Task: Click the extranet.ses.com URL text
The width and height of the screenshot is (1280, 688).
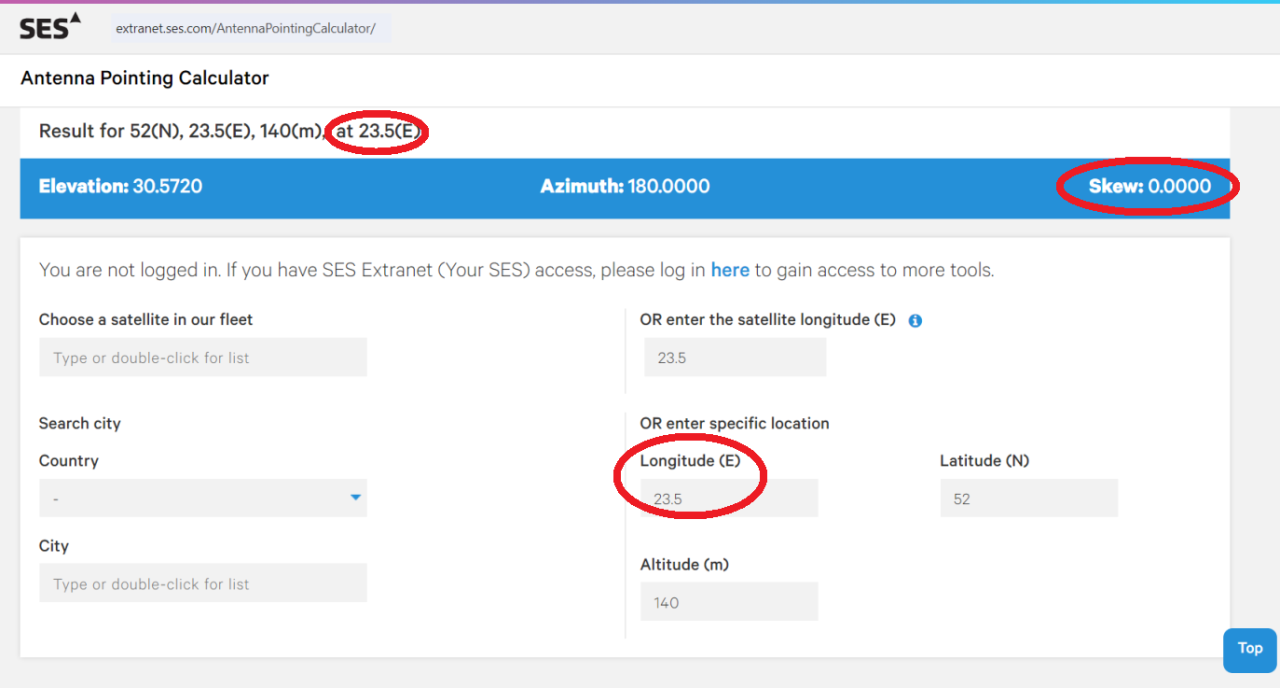Action: tap(245, 28)
